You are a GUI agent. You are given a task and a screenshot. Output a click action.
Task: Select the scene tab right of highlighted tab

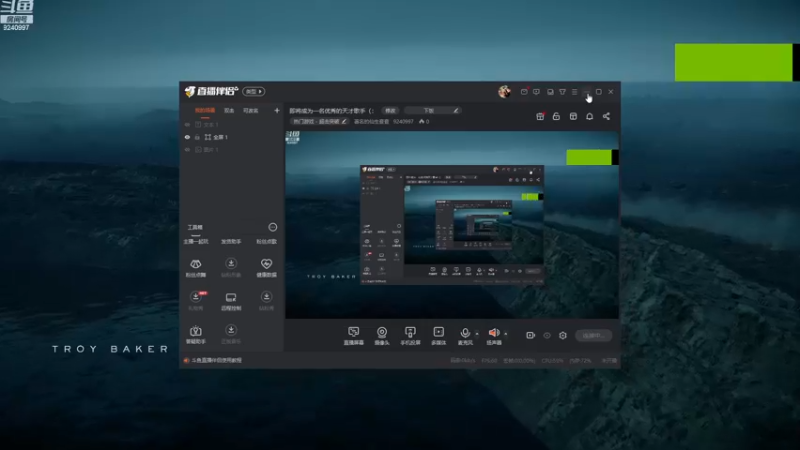pyautogui.click(x=229, y=110)
